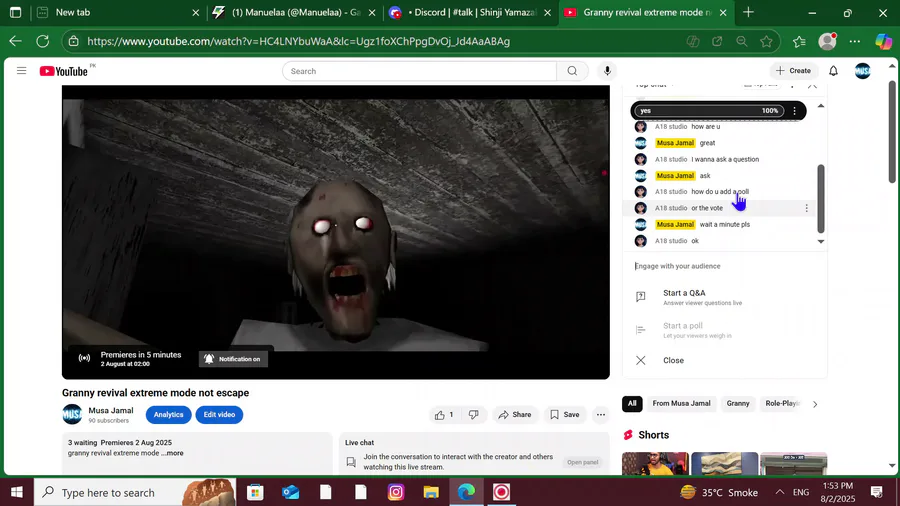Refresh the browser page
Image resolution: width=900 pixels, height=506 pixels.
coord(42,41)
